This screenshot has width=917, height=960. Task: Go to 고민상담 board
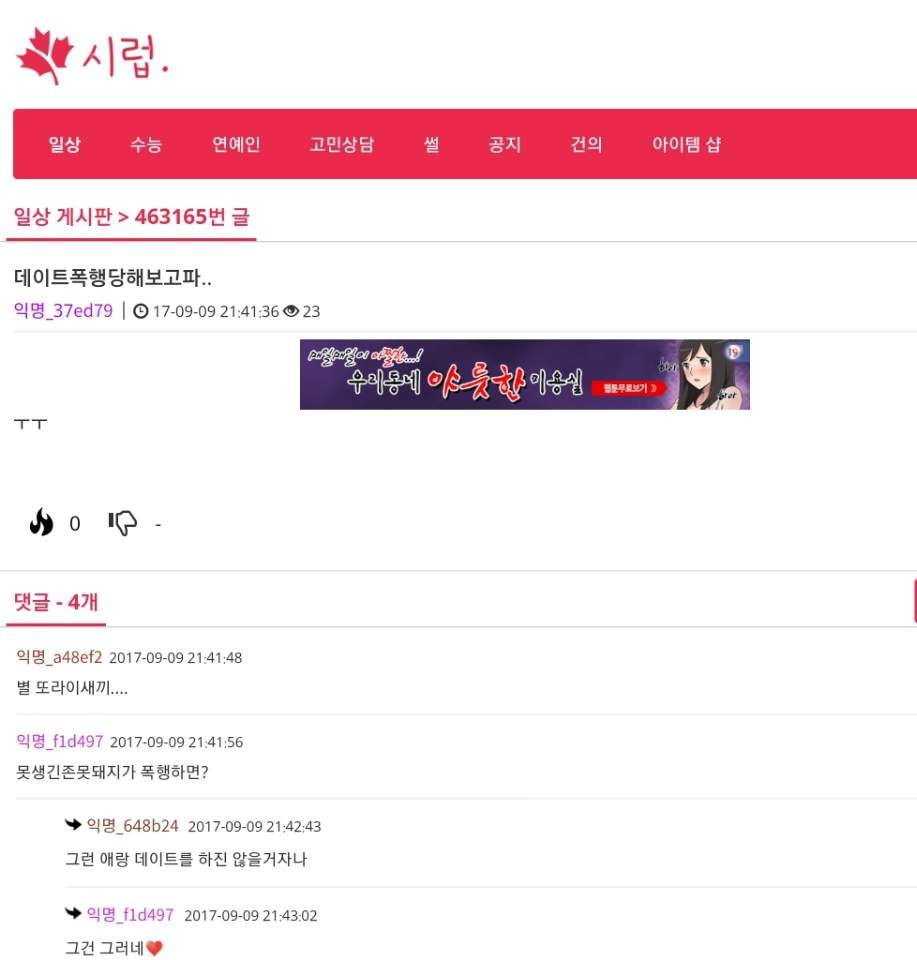coord(342,144)
